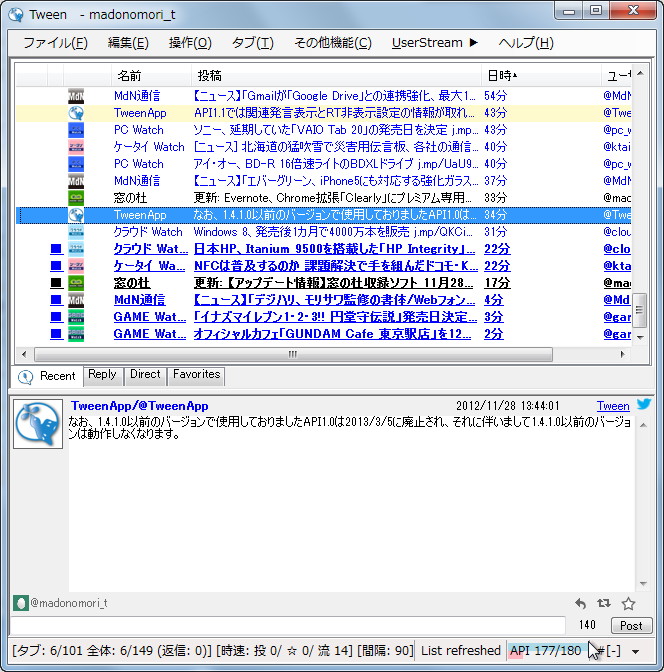Click the TweenApp avatar in the selected 34分 row
This screenshot has height=672, width=664.
click(76, 215)
